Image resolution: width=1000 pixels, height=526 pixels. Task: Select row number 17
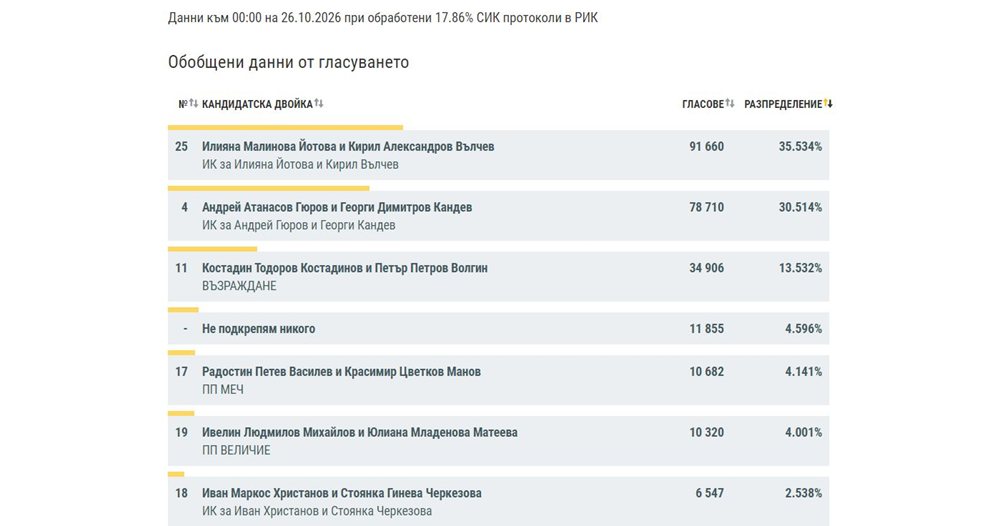182,372
